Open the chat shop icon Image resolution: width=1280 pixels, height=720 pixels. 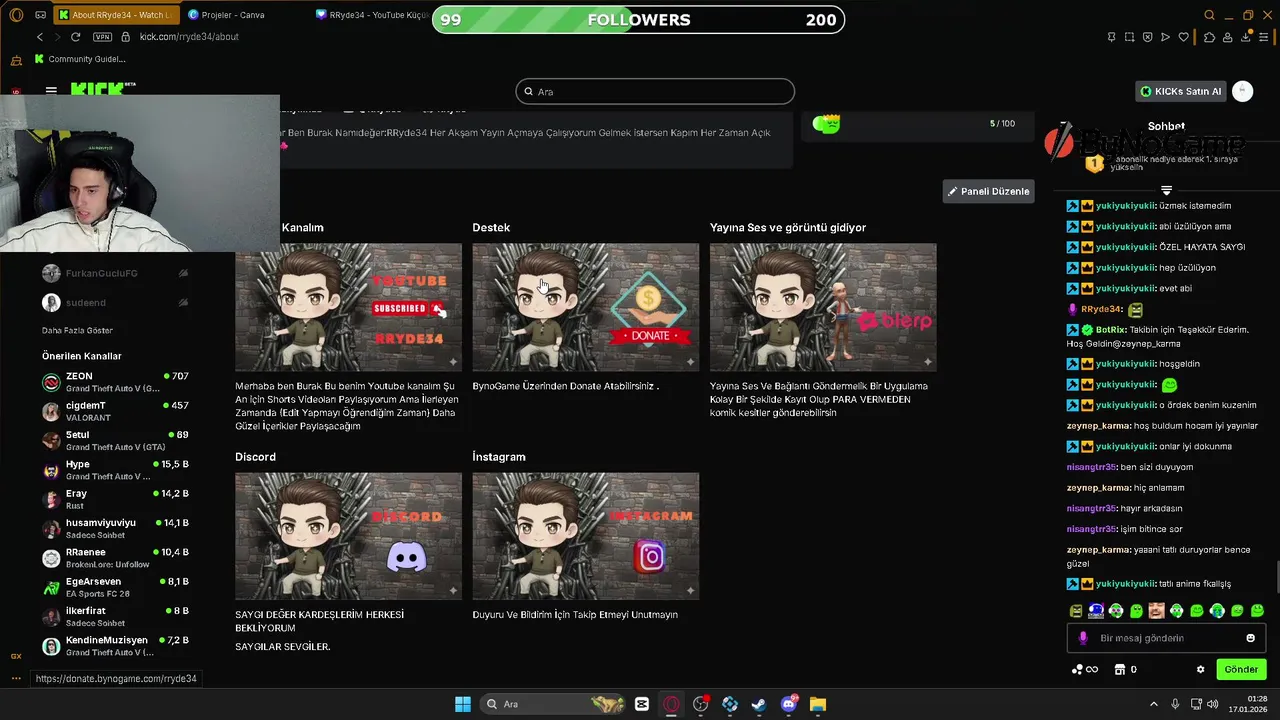point(1121,669)
